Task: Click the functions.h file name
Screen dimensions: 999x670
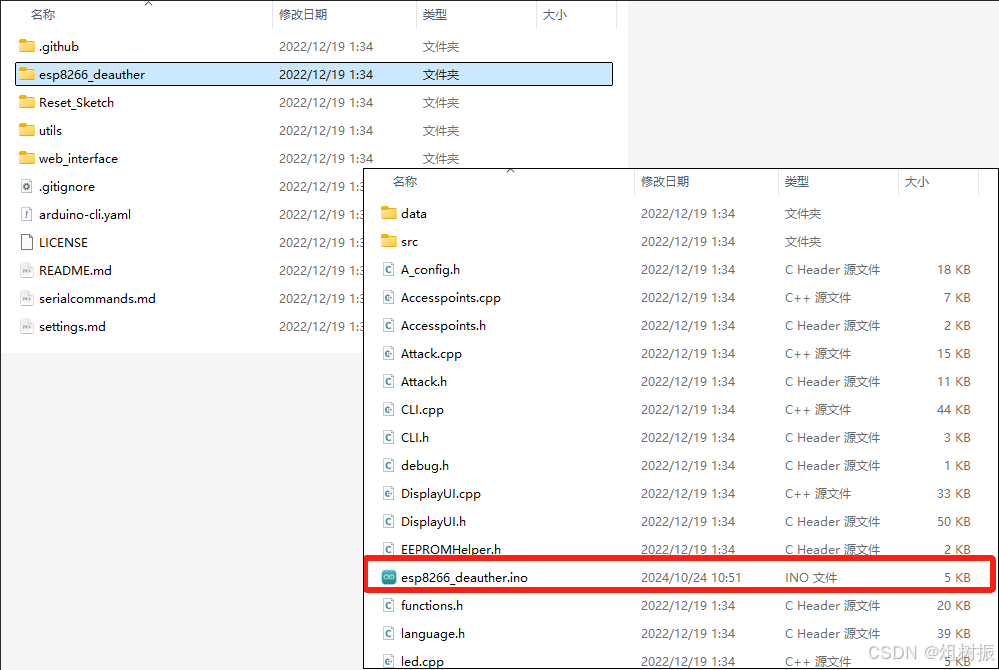Action: point(431,605)
